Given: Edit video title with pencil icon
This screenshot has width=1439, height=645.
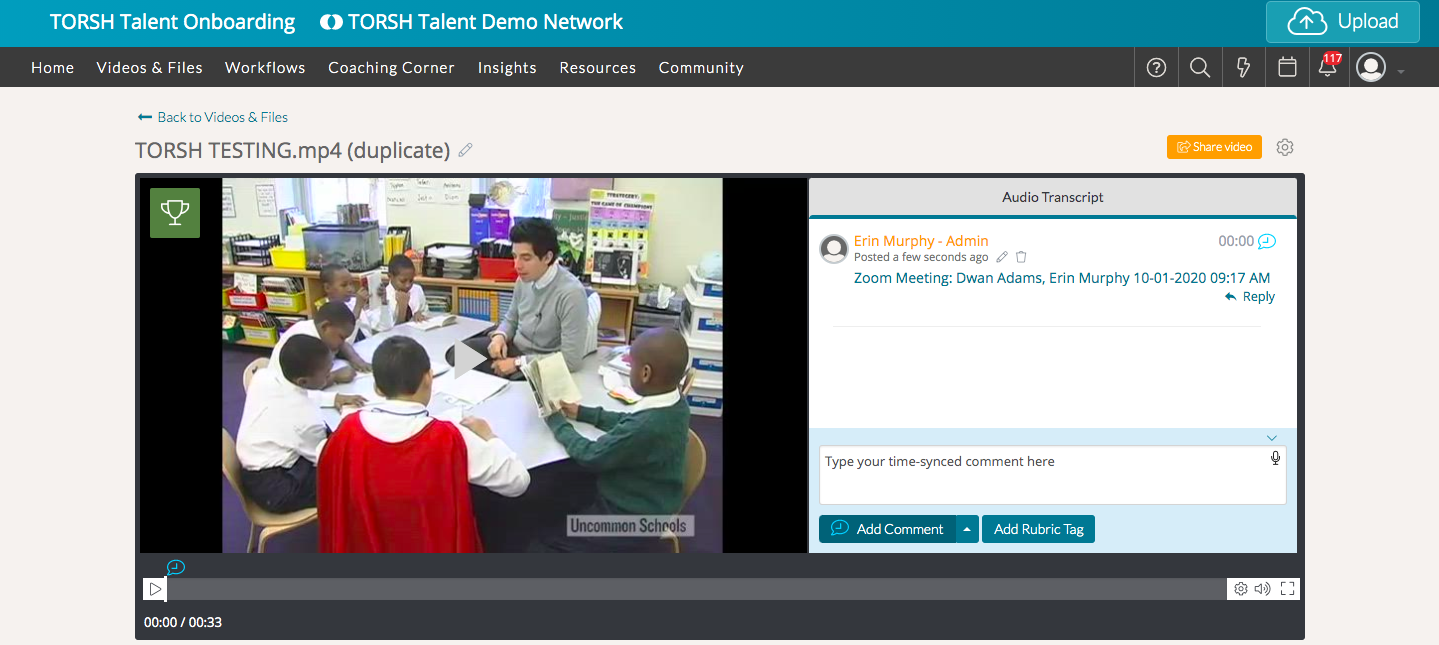Looking at the screenshot, I should [x=465, y=151].
